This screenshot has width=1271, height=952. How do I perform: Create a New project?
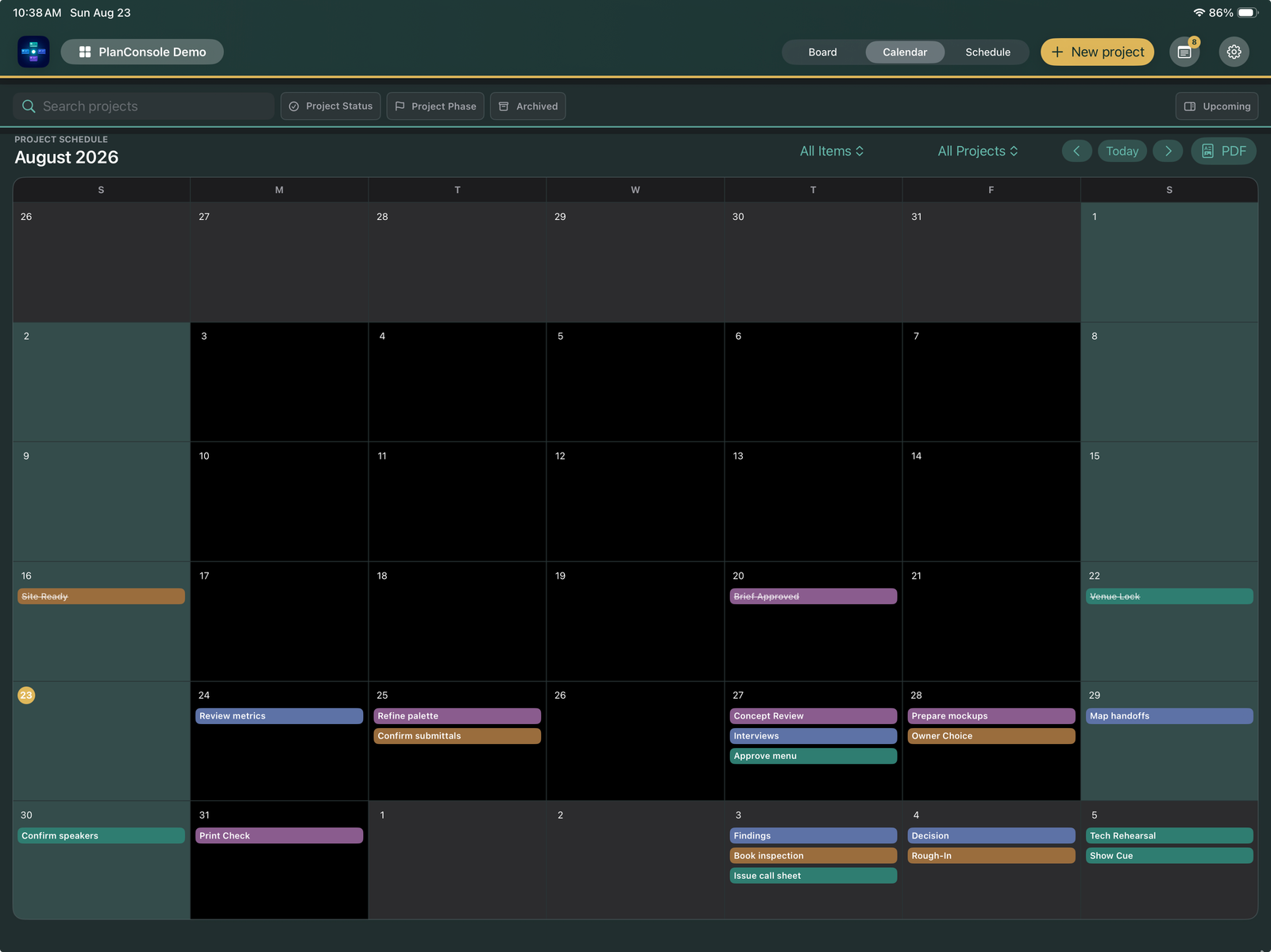1097,52
